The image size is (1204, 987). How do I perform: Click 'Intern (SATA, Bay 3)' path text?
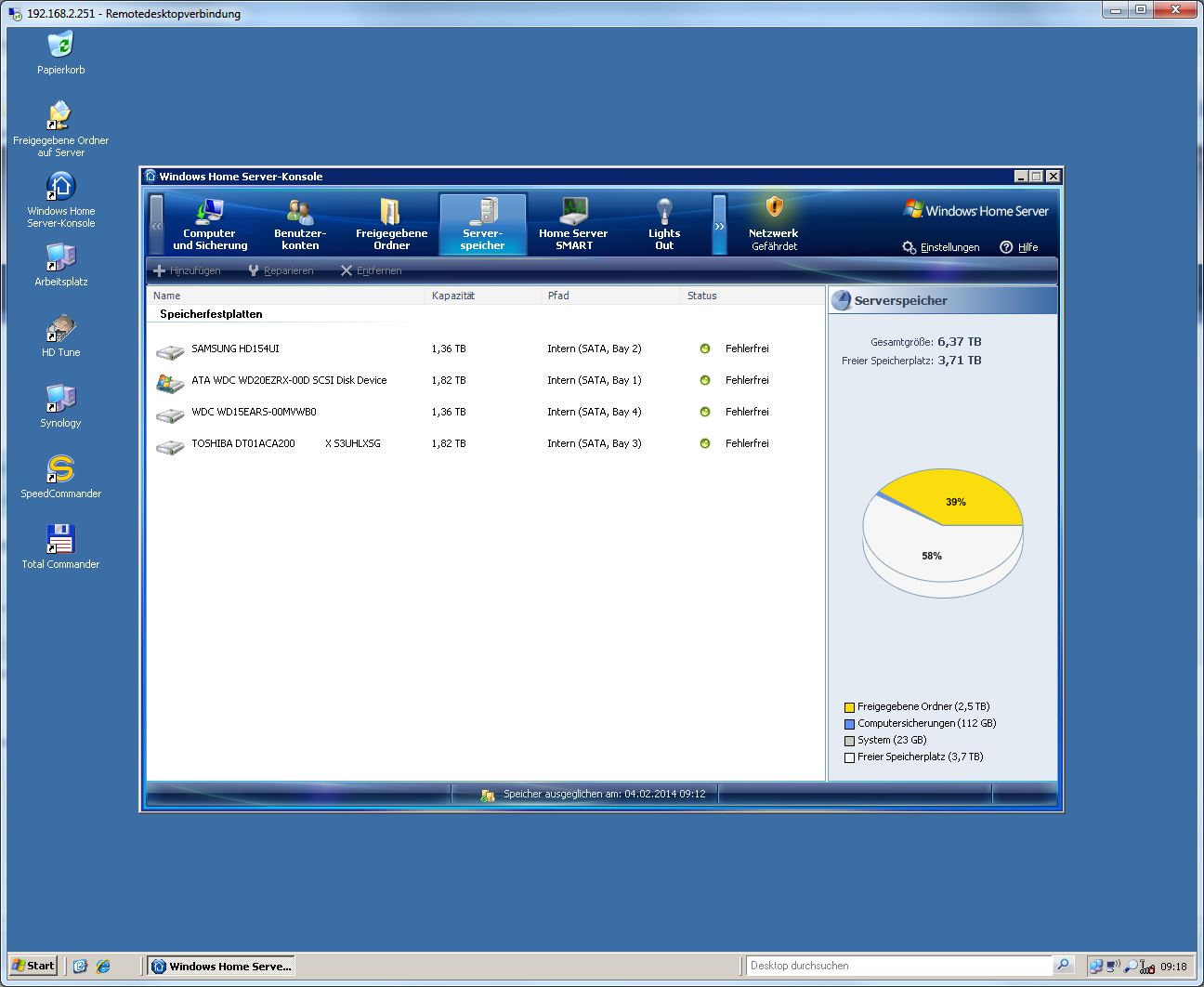click(x=595, y=443)
